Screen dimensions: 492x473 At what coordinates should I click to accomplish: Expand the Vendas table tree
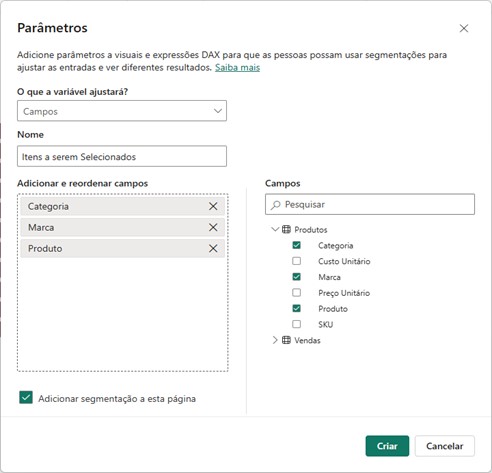click(275, 340)
